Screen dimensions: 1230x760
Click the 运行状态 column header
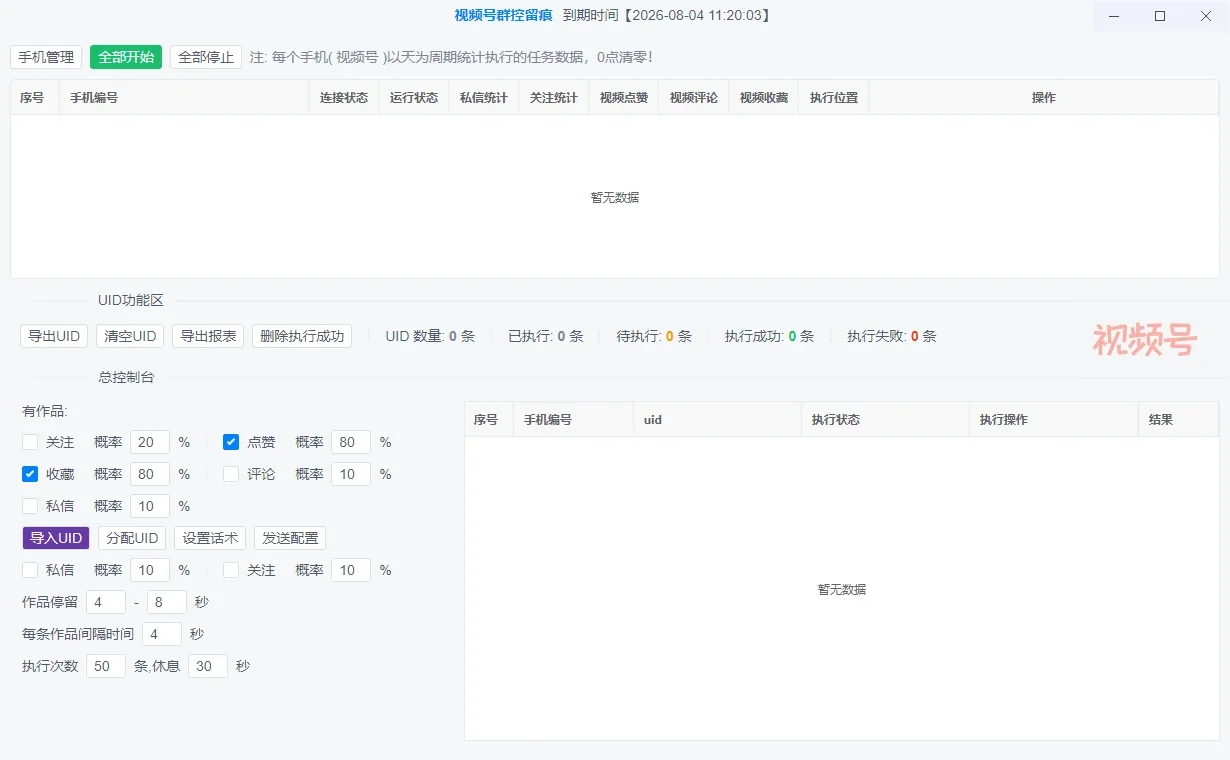pyautogui.click(x=414, y=98)
